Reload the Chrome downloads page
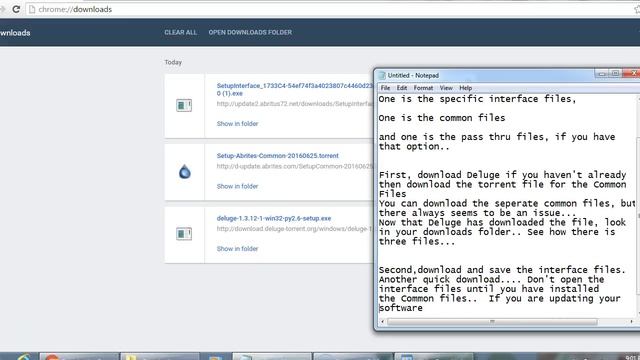The height and width of the screenshot is (360, 640). pos(16,9)
